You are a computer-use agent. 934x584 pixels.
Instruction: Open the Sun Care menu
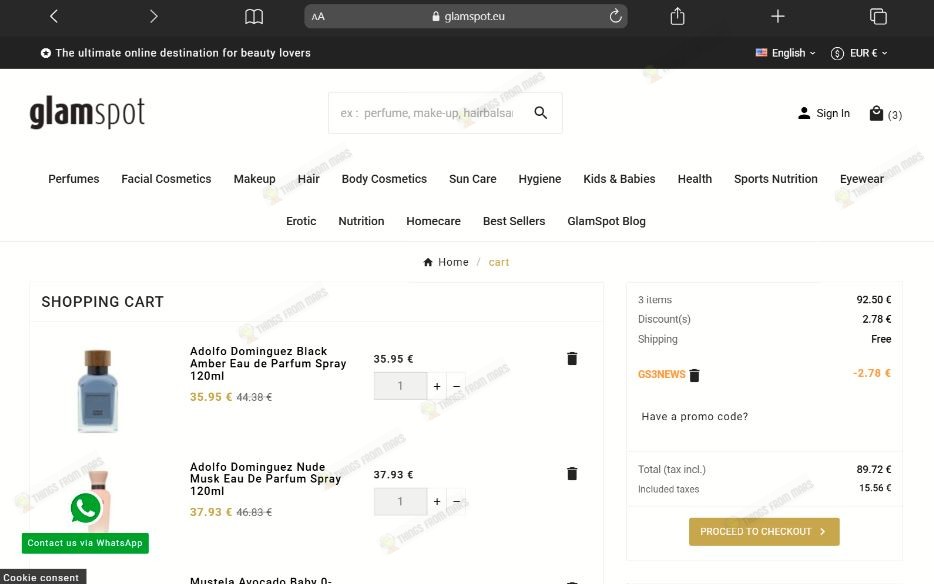(472, 179)
